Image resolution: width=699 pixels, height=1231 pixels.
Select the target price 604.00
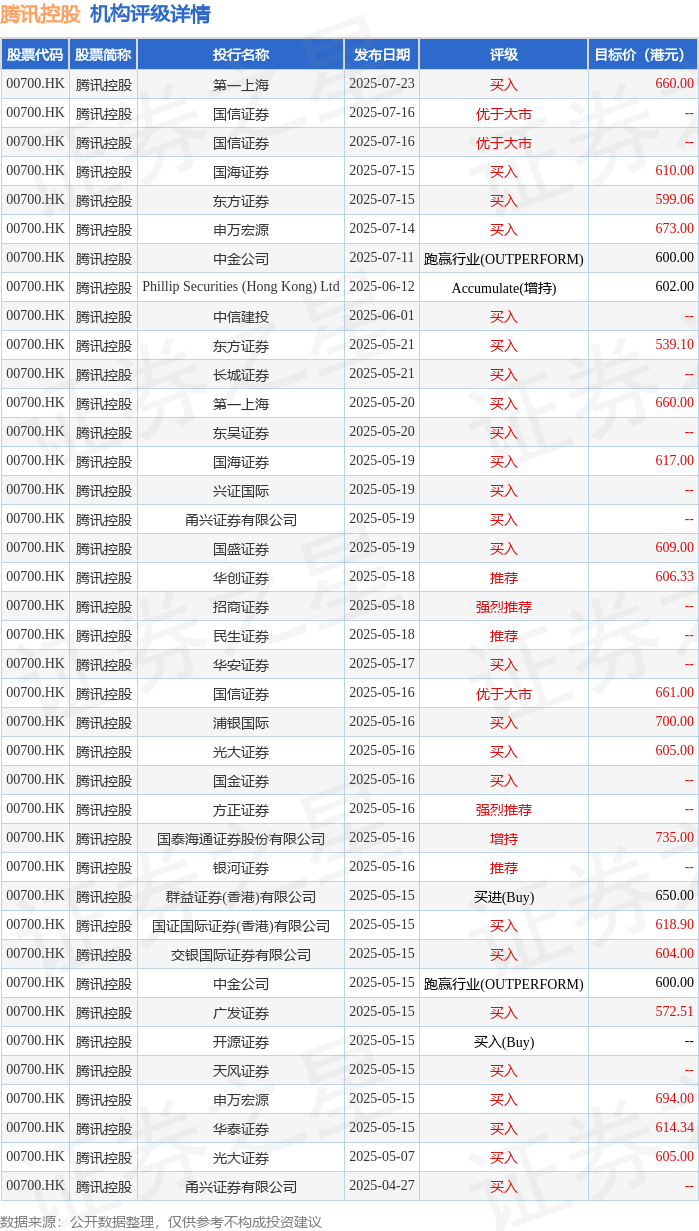coord(674,954)
